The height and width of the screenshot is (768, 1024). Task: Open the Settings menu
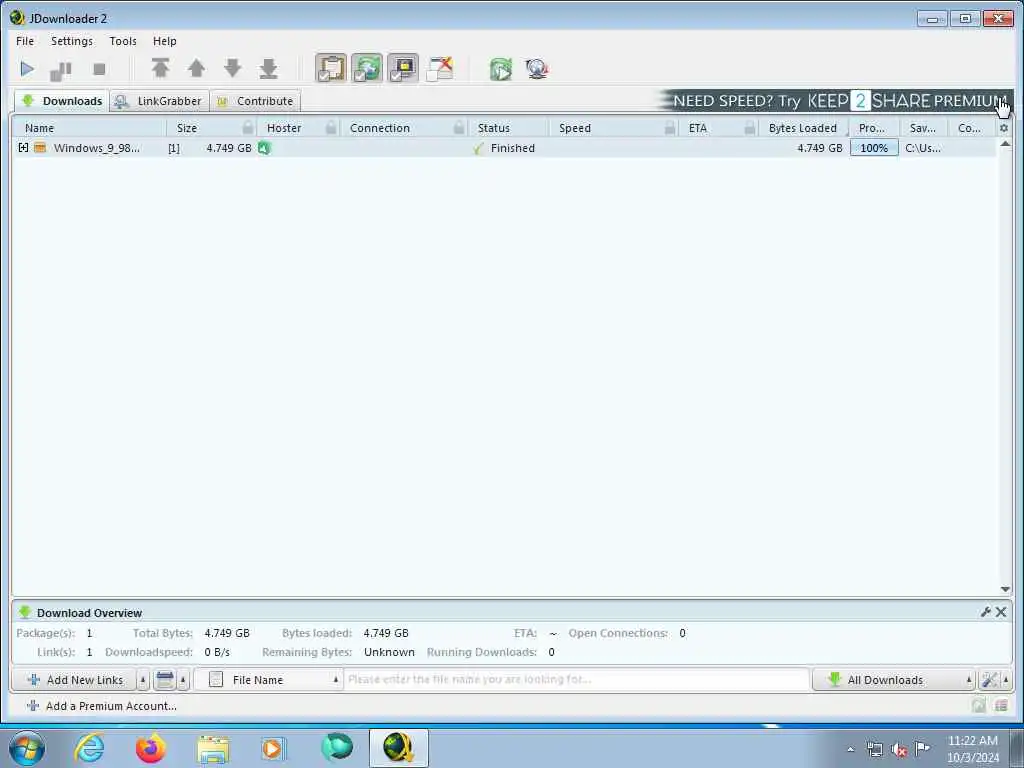[x=72, y=40]
